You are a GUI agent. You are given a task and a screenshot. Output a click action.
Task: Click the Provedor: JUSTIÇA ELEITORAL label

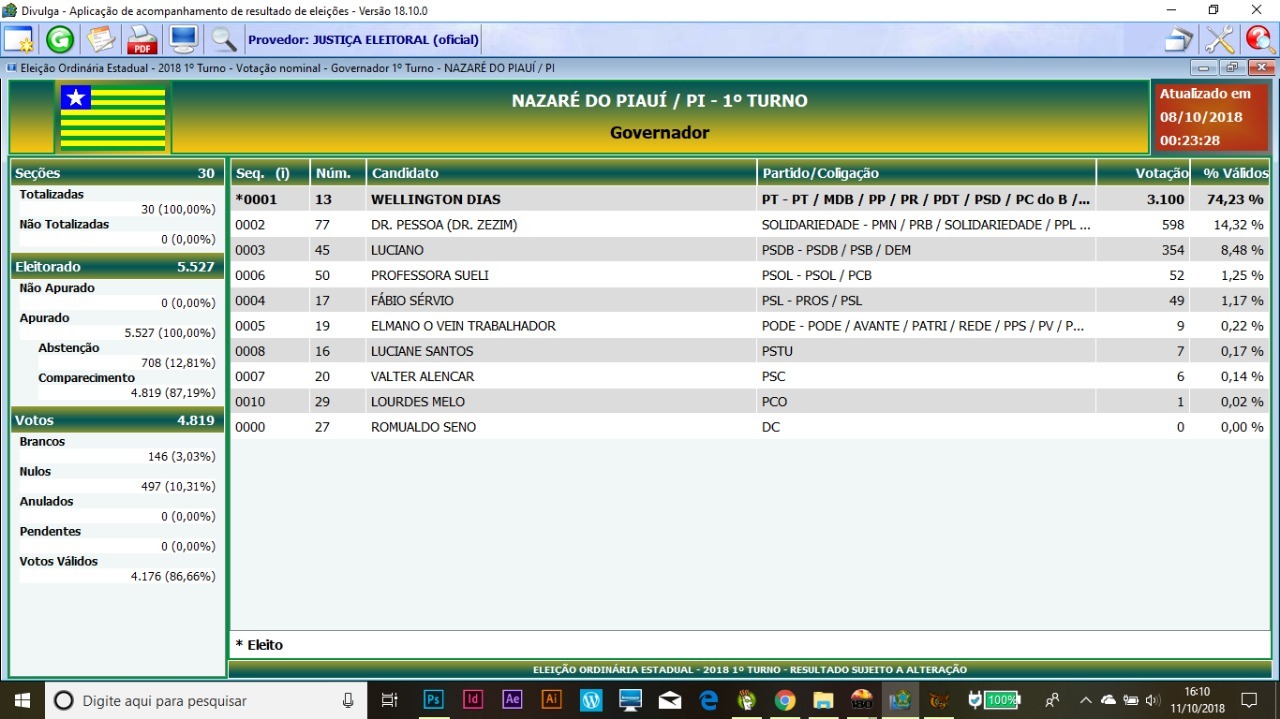pyautogui.click(x=363, y=40)
